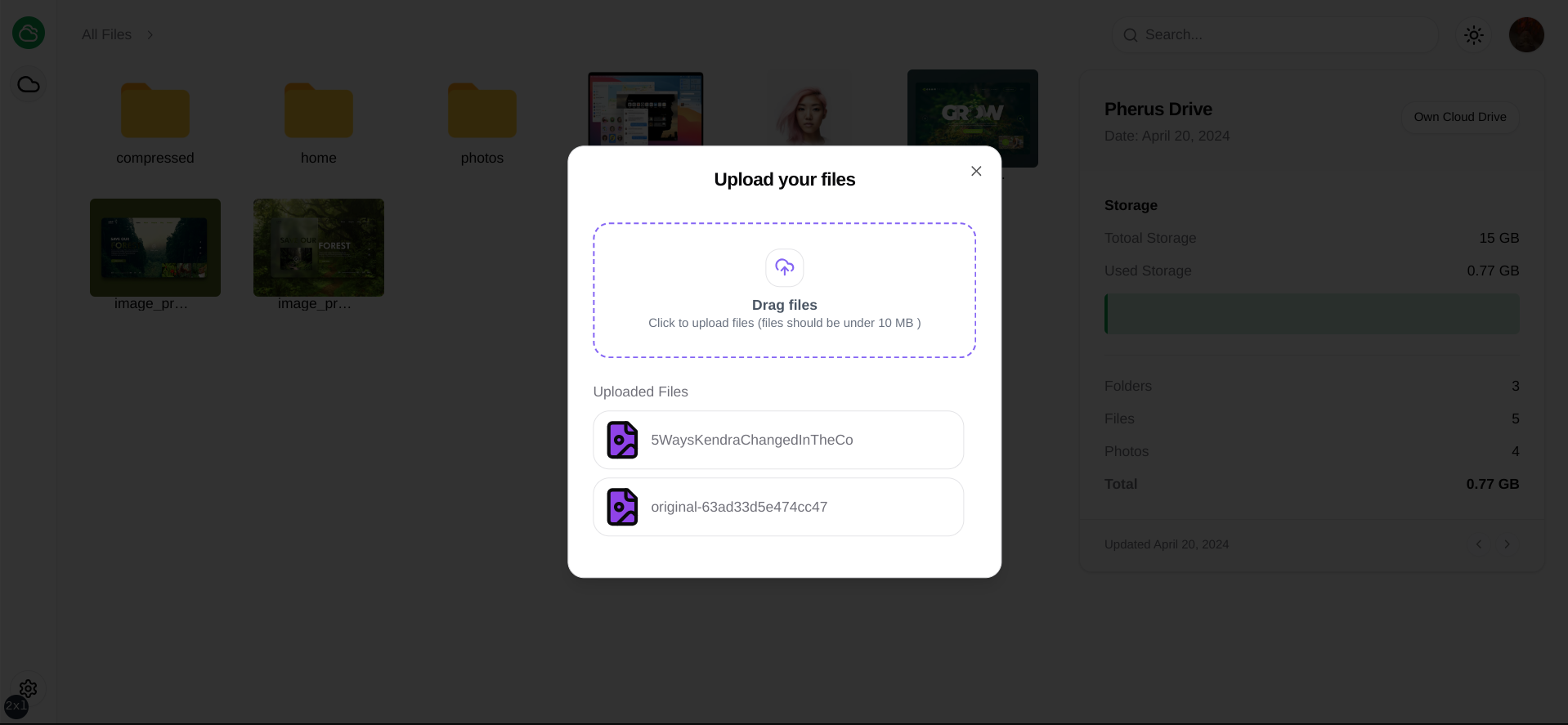Go to next page arrow in drive panel
The height and width of the screenshot is (725, 1568).
tap(1508, 544)
